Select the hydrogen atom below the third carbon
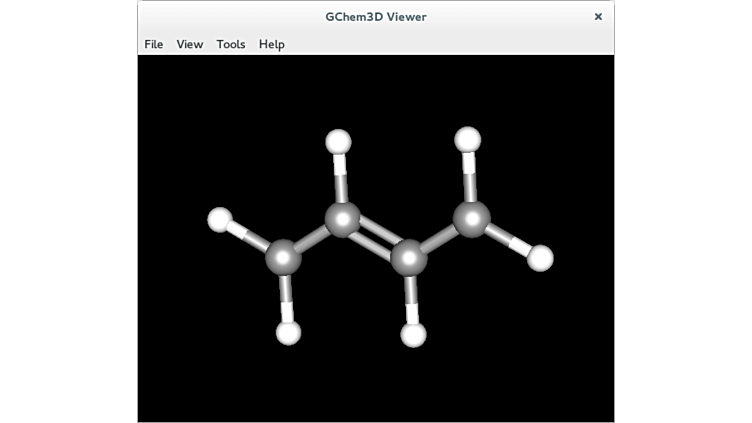This screenshot has height=423, width=752. (x=413, y=334)
